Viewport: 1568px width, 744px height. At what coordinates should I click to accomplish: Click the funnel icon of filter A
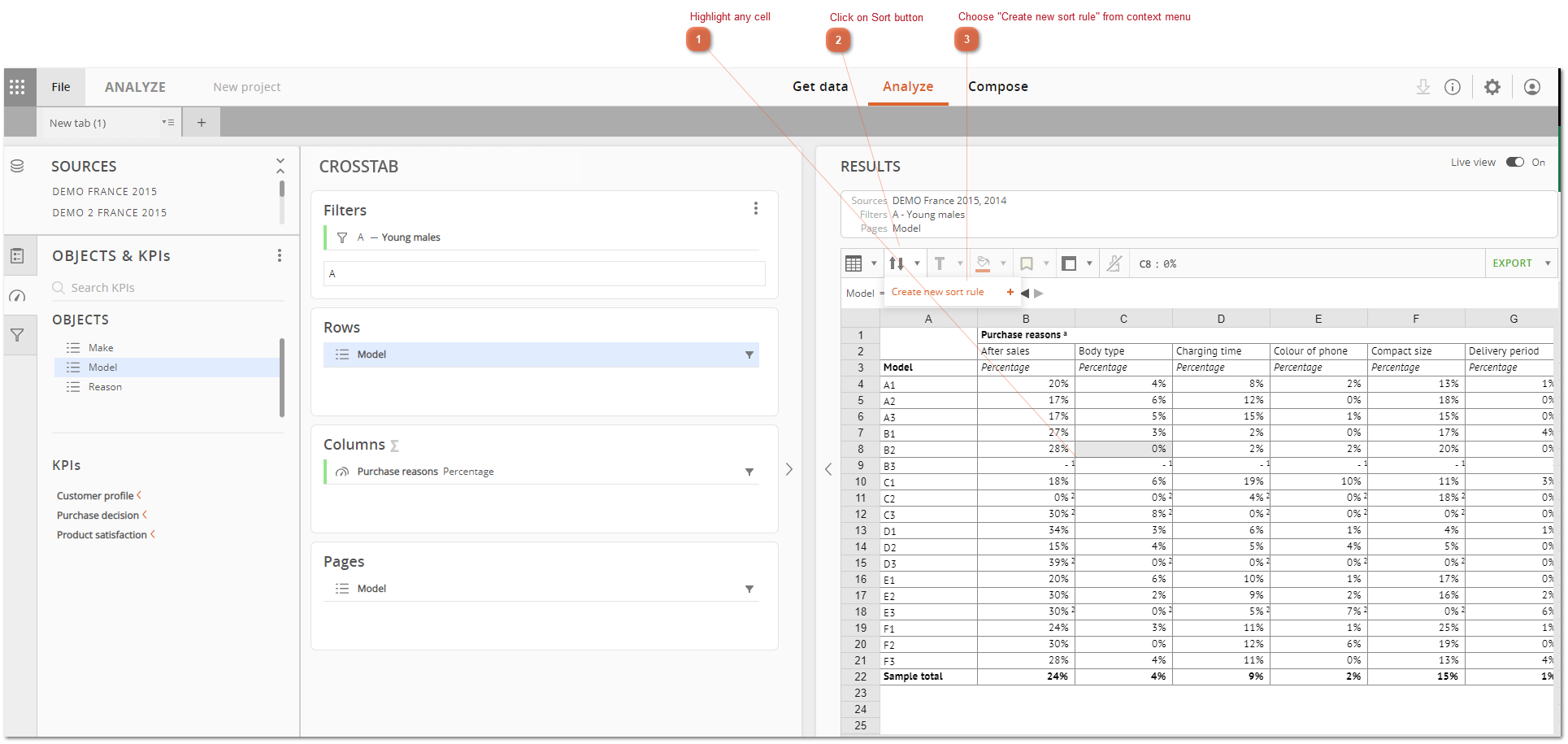click(342, 237)
